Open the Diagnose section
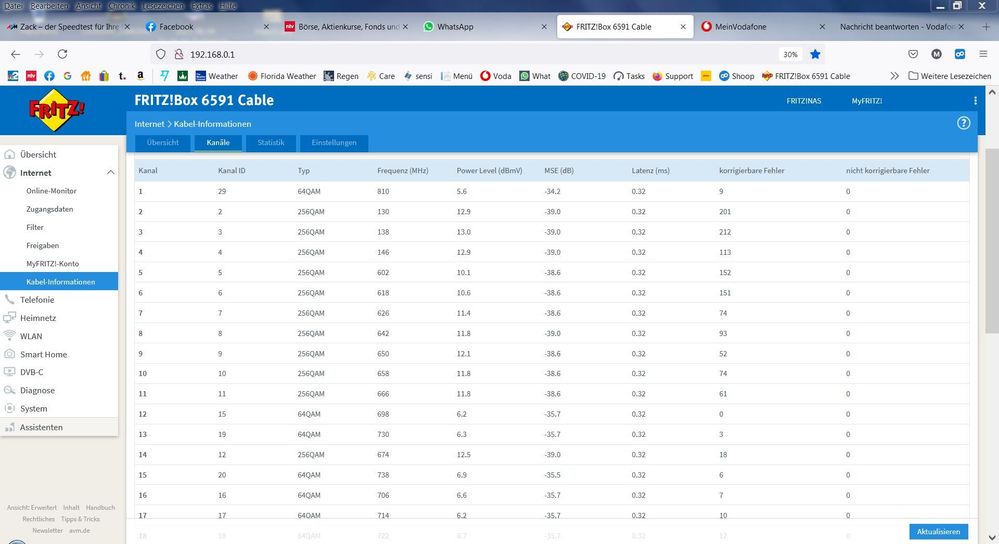Image resolution: width=999 pixels, height=544 pixels. 37,391
